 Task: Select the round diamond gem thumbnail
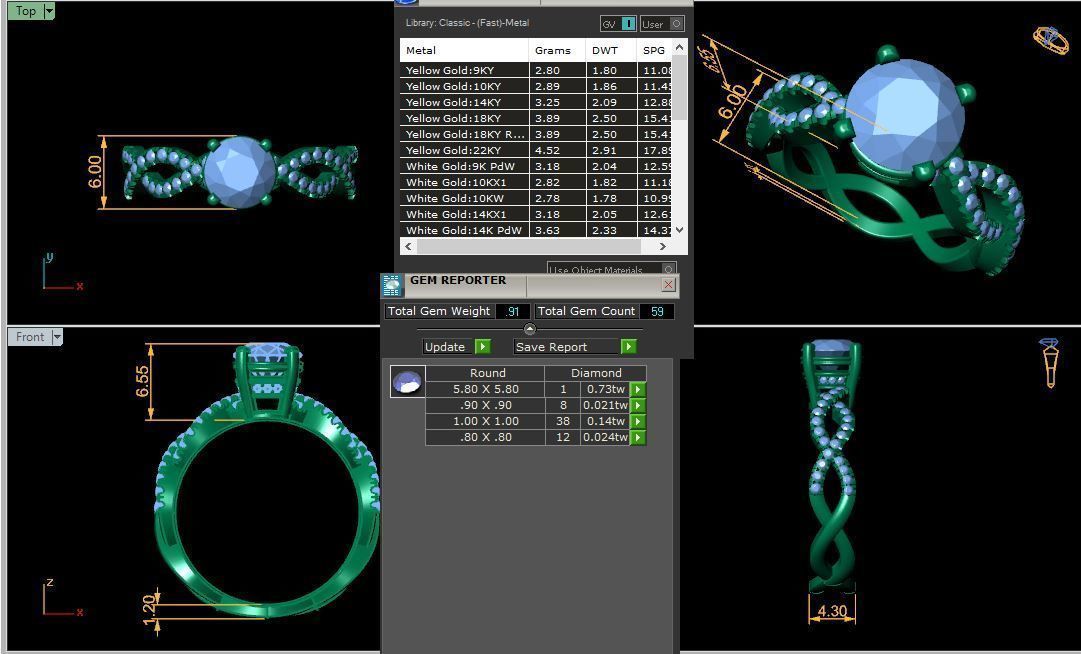click(407, 382)
